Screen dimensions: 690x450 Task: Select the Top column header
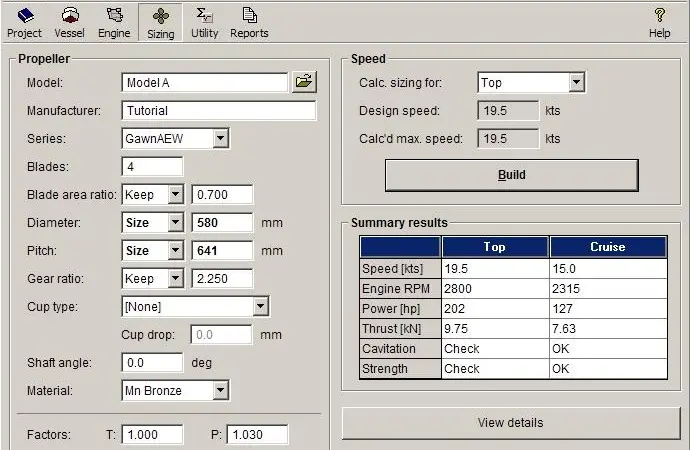click(x=495, y=247)
